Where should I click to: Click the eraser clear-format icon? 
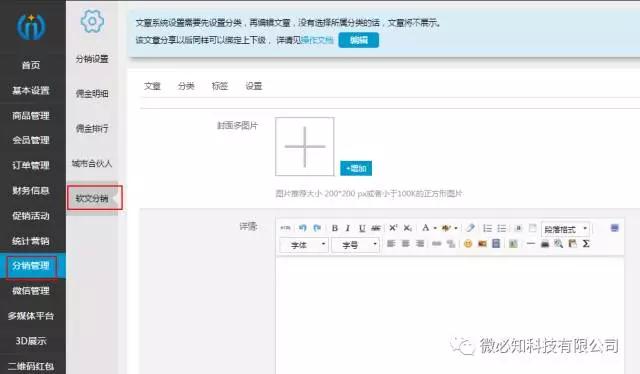(470, 228)
